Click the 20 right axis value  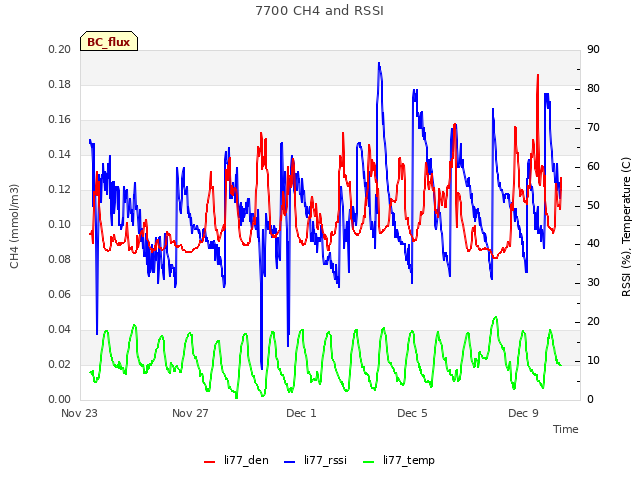click(593, 322)
